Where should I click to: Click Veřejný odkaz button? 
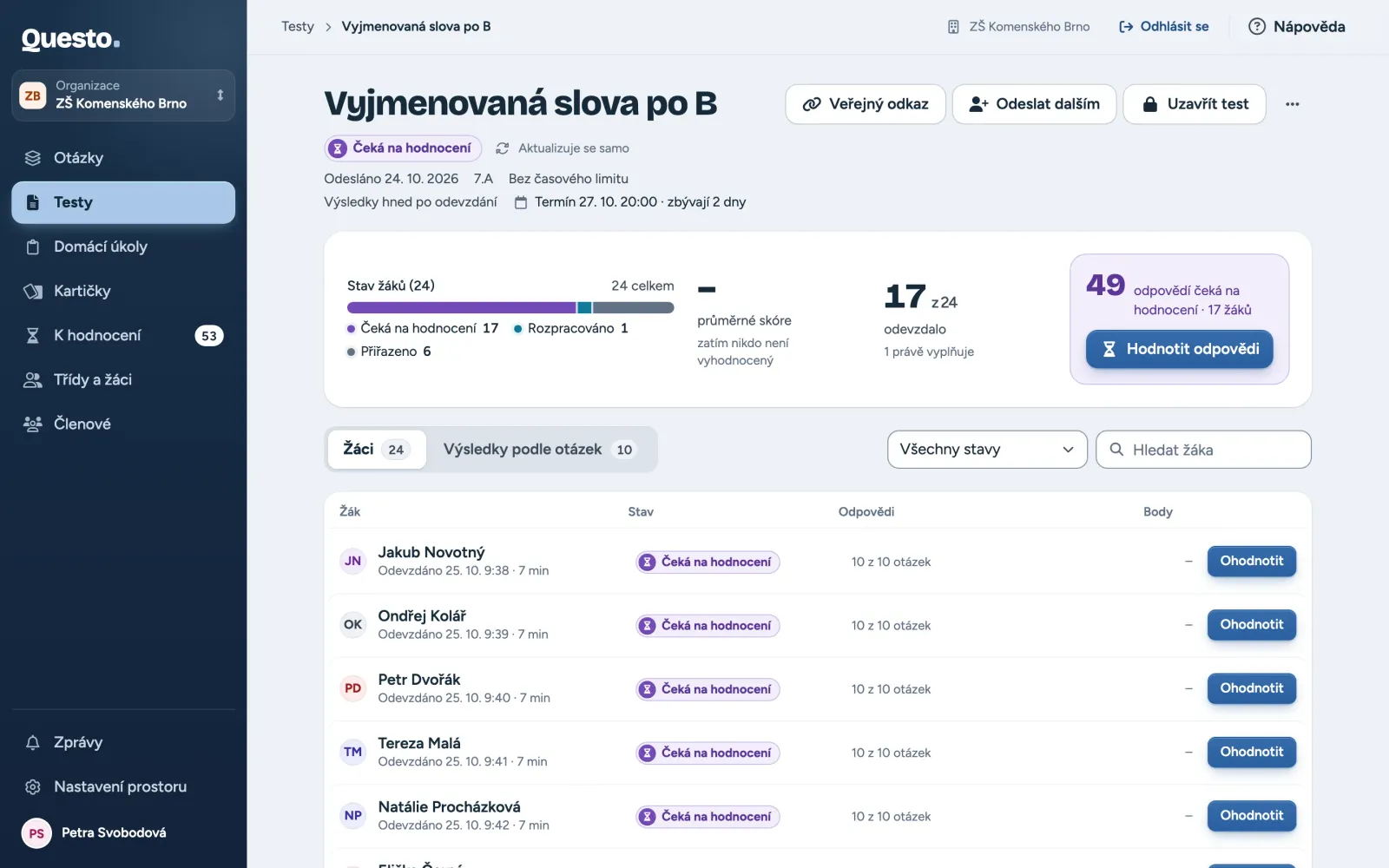(866, 104)
